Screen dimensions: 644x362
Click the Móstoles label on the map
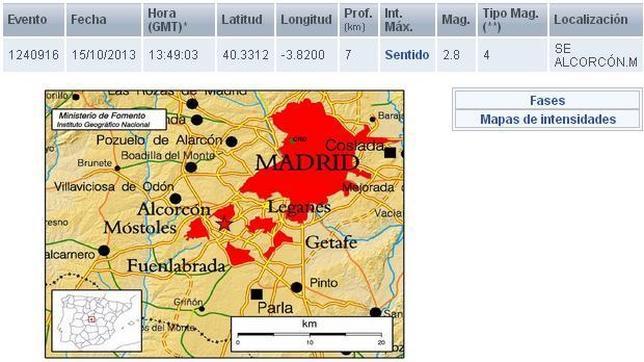pyautogui.click(x=140, y=228)
